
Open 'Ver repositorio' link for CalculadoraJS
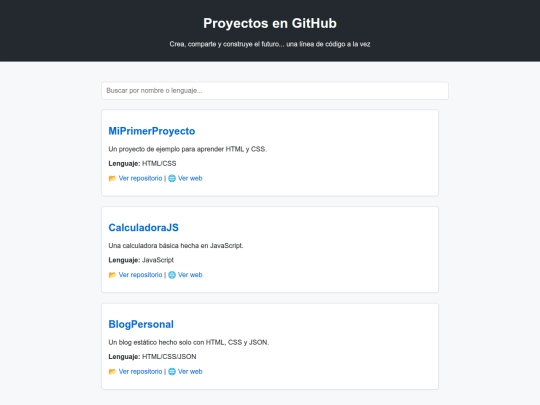click(x=140, y=275)
